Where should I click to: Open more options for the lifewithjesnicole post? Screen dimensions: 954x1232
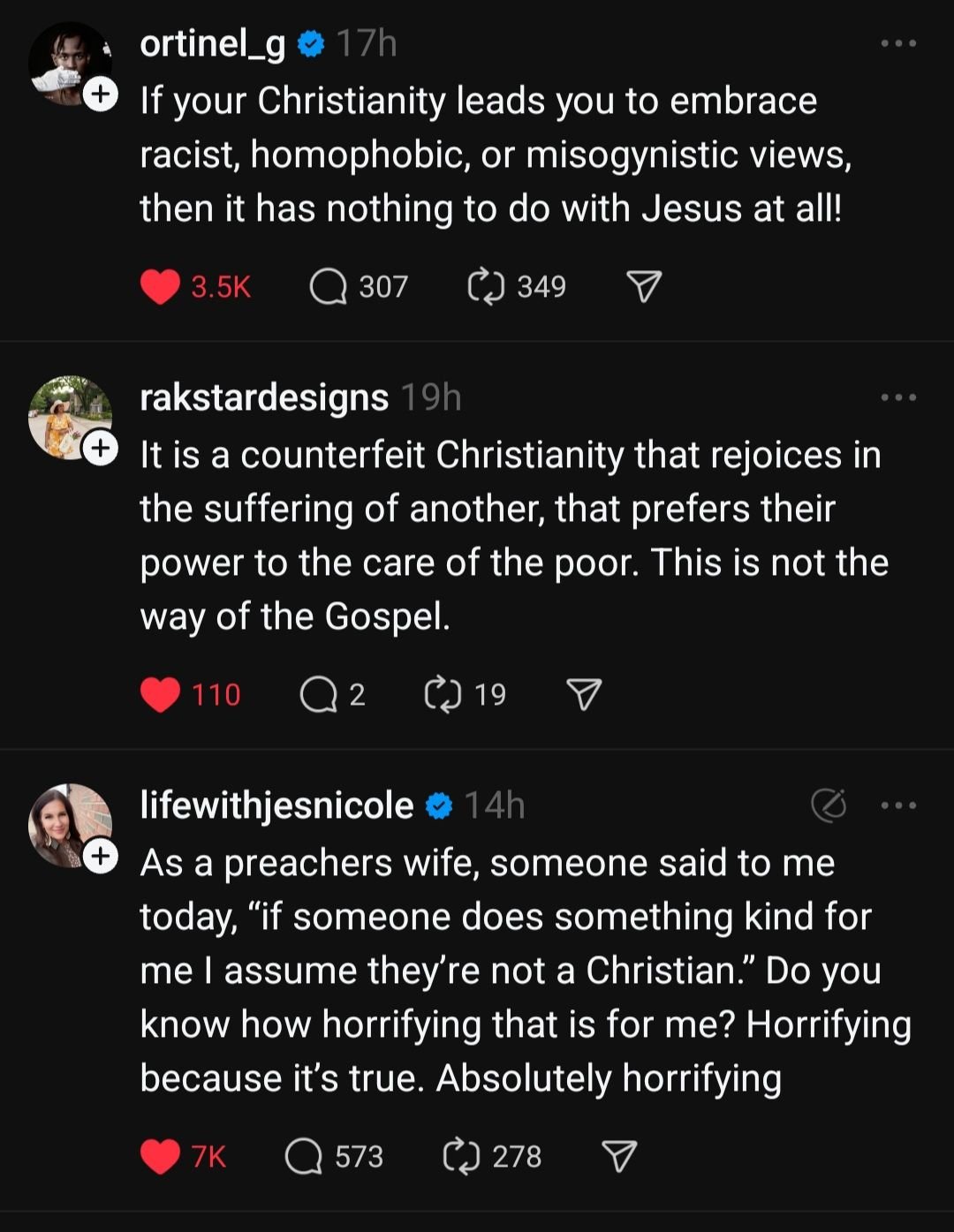tap(899, 805)
